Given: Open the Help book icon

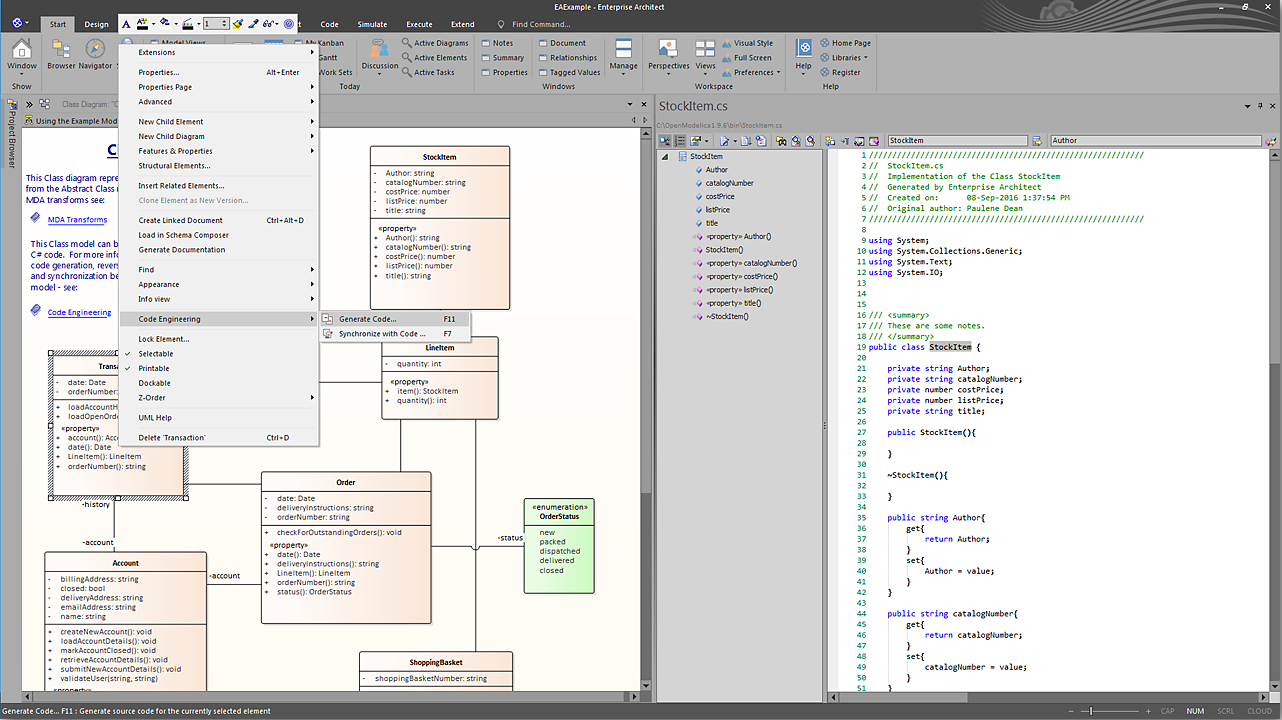Looking at the screenshot, I should [803, 49].
